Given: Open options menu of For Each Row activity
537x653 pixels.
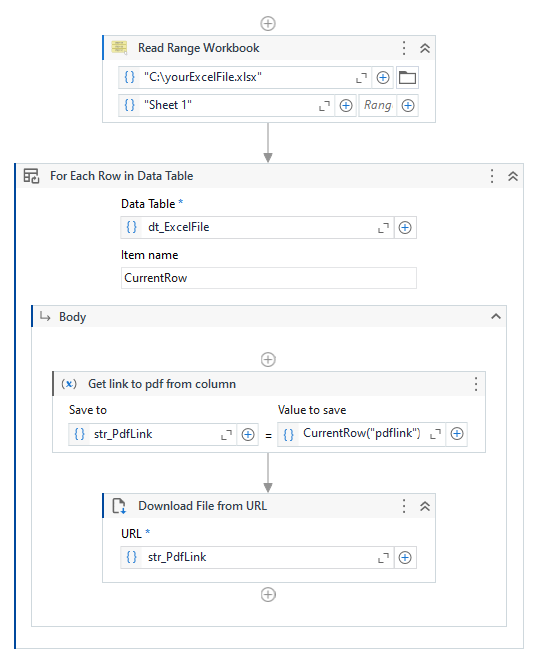Looking at the screenshot, I should pos(492,176).
